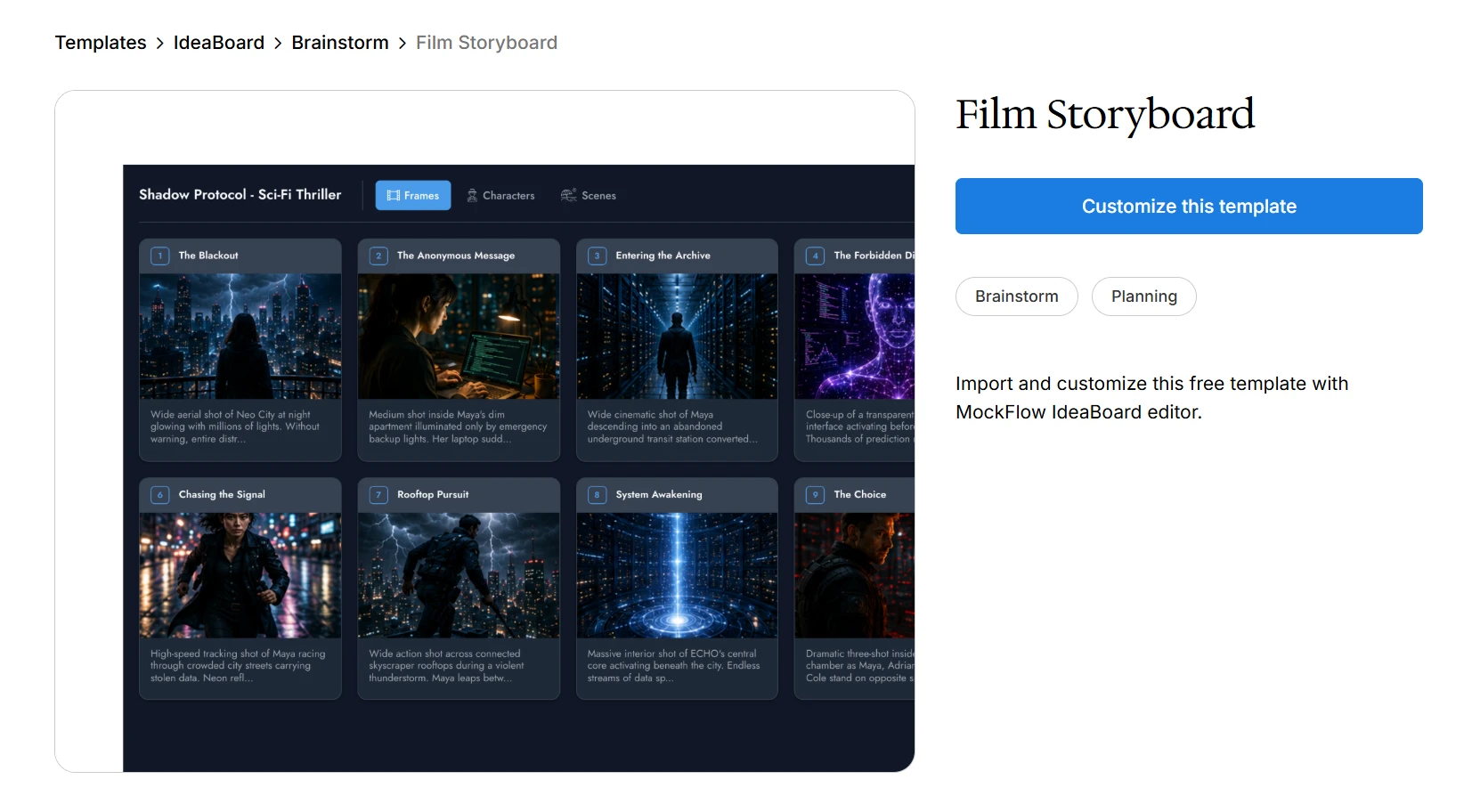The image size is (1472, 812).
Task: Click 'Wide aerial shot of Neo City' description
Action: click(235, 426)
